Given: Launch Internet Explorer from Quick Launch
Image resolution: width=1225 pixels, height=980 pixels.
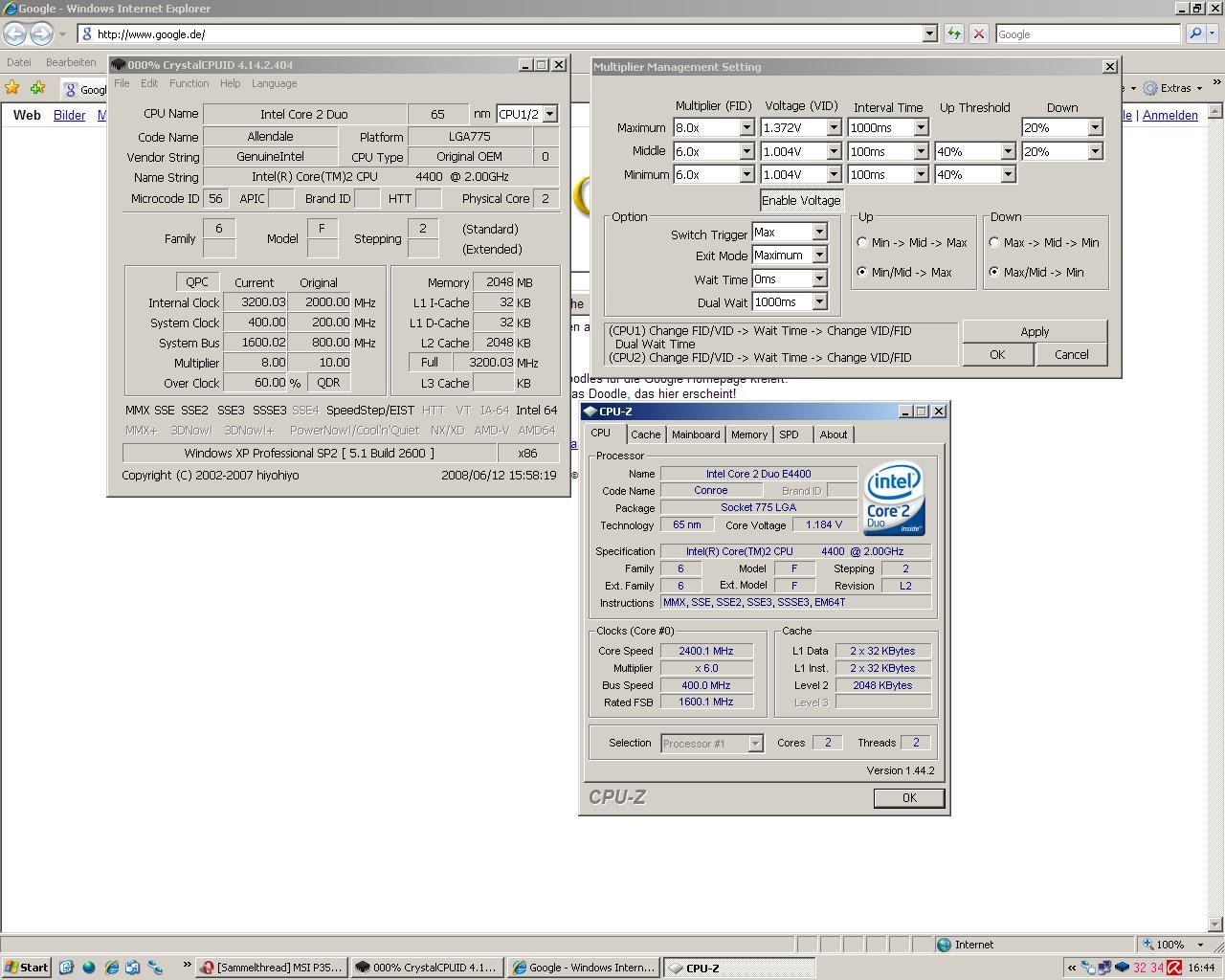Looking at the screenshot, I should 111,968.
